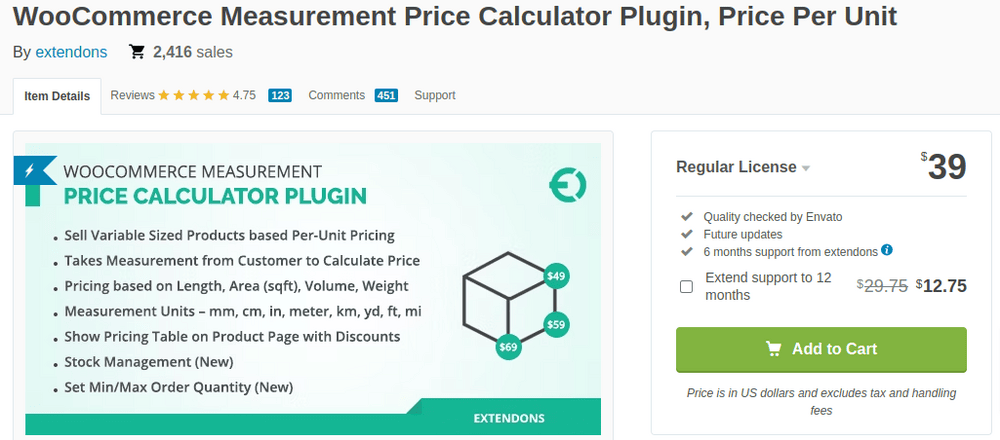
Task: Expand the Regular License dropdown
Action: point(805,168)
